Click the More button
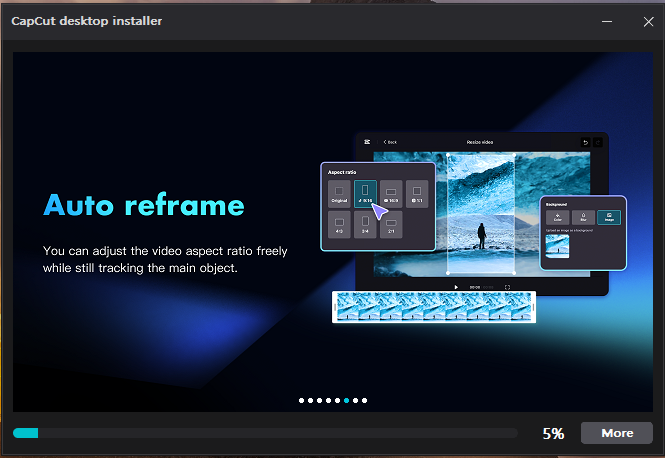This screenshot has width=665, height=458. [x=617, y=433]
